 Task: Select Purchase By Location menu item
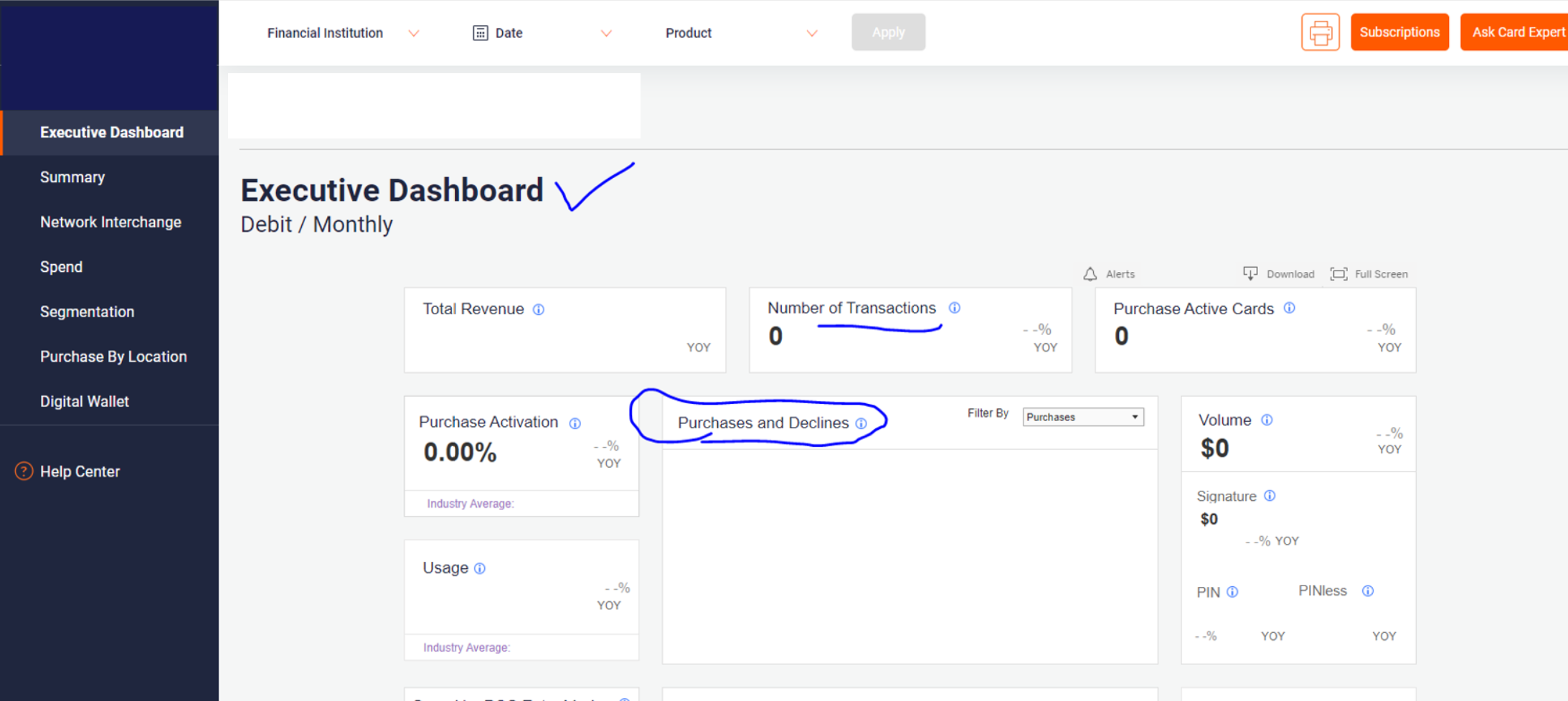[x=113, y=357]
